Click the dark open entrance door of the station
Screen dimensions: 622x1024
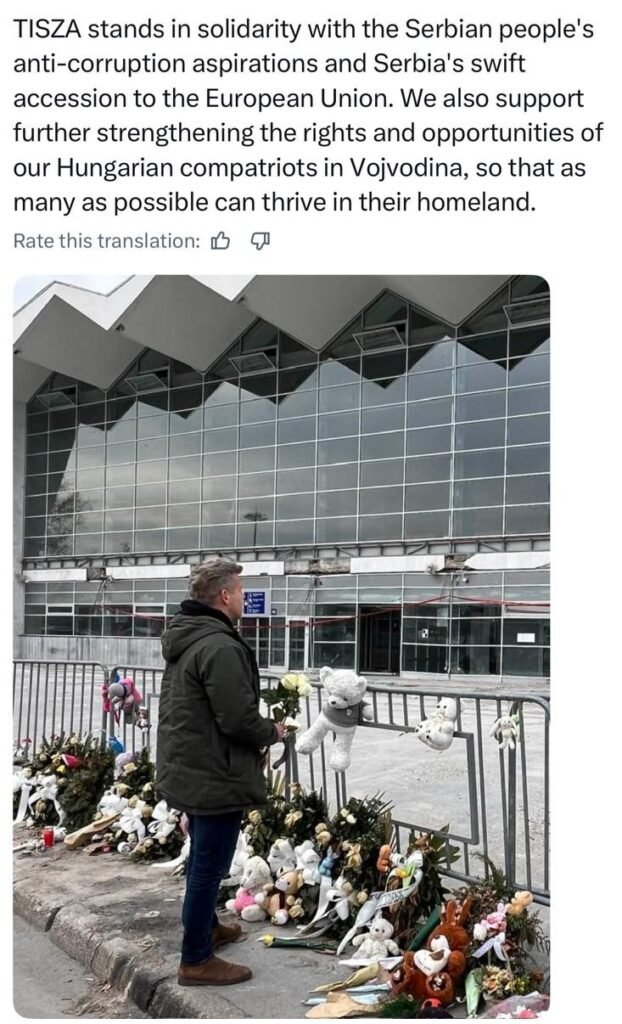pos(379,640)
